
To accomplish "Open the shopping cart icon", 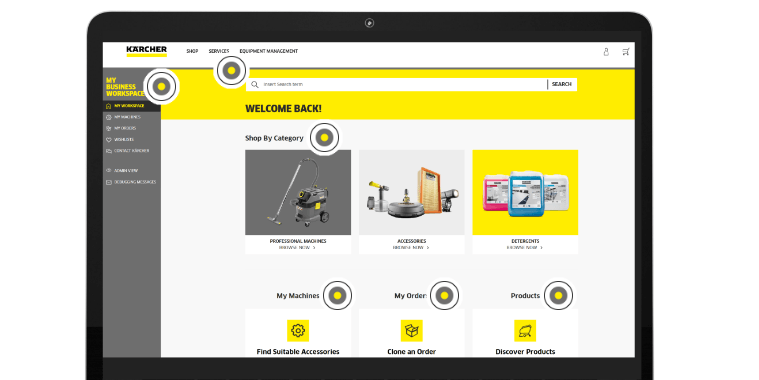I will pyautogui.click(x=626, y=52).
